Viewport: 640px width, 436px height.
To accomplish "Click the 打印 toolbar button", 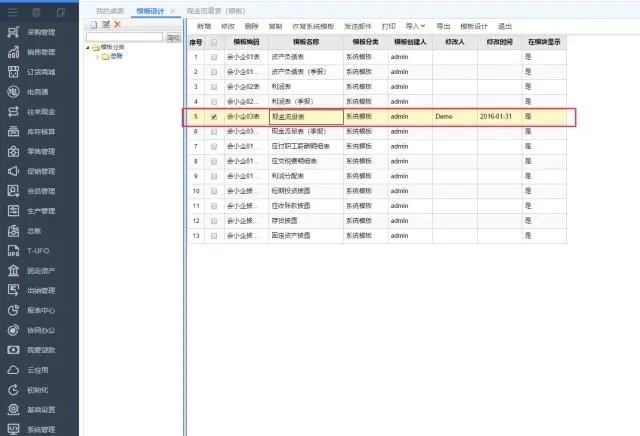I will point(389,26).
